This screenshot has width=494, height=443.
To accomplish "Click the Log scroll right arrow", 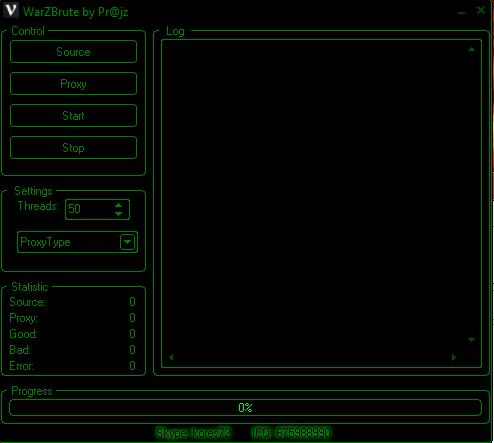I will (454, 357).
